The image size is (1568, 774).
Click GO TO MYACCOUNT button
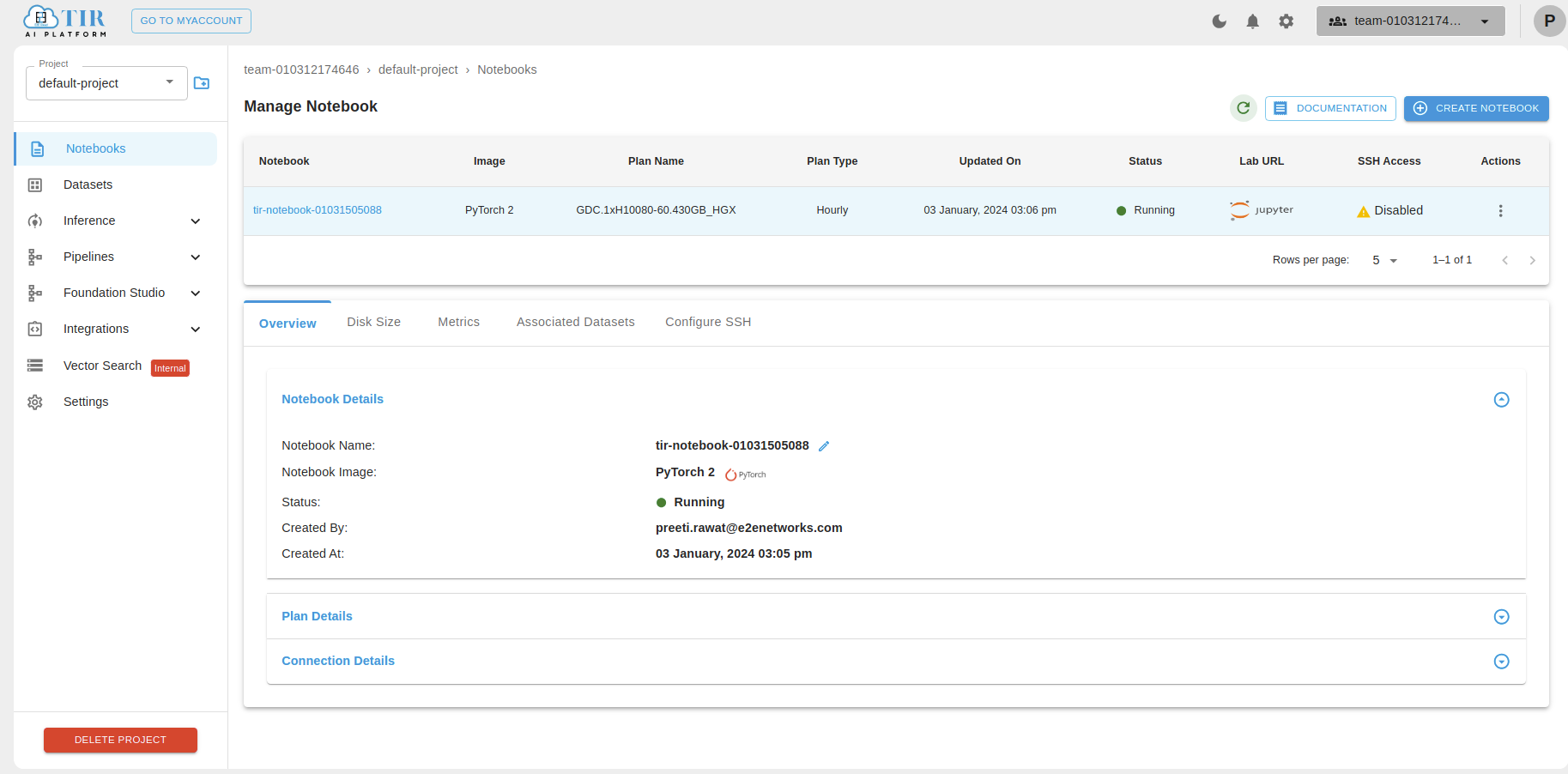[191, 21]
